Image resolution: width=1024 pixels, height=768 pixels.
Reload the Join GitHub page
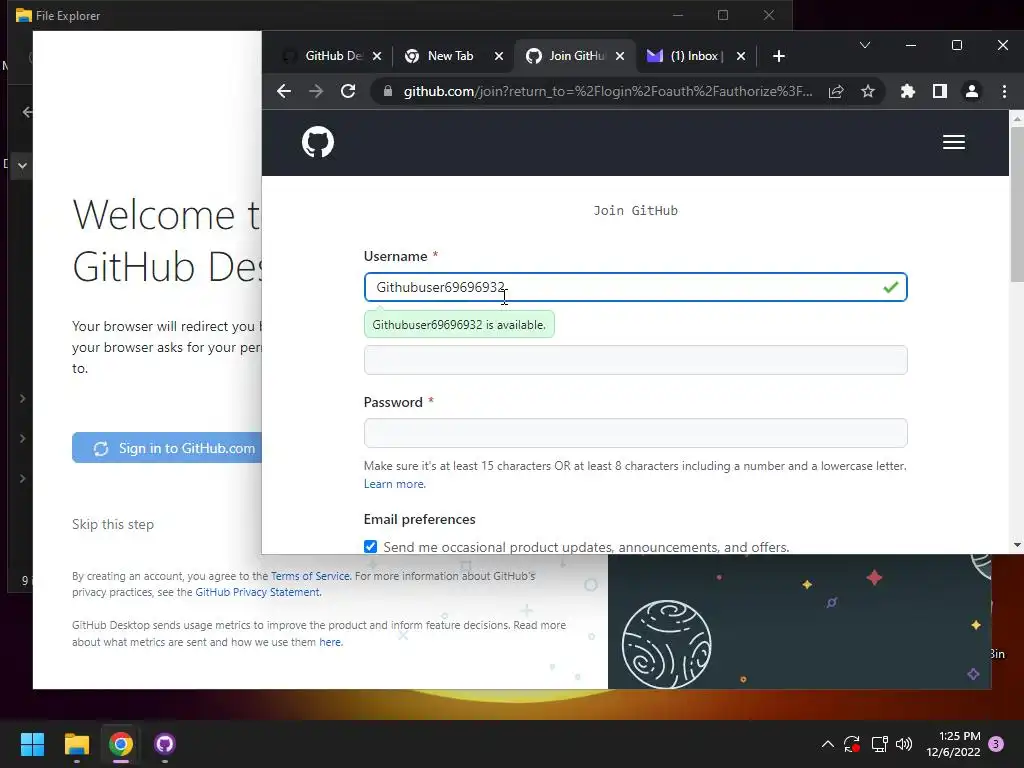[348, 91]
